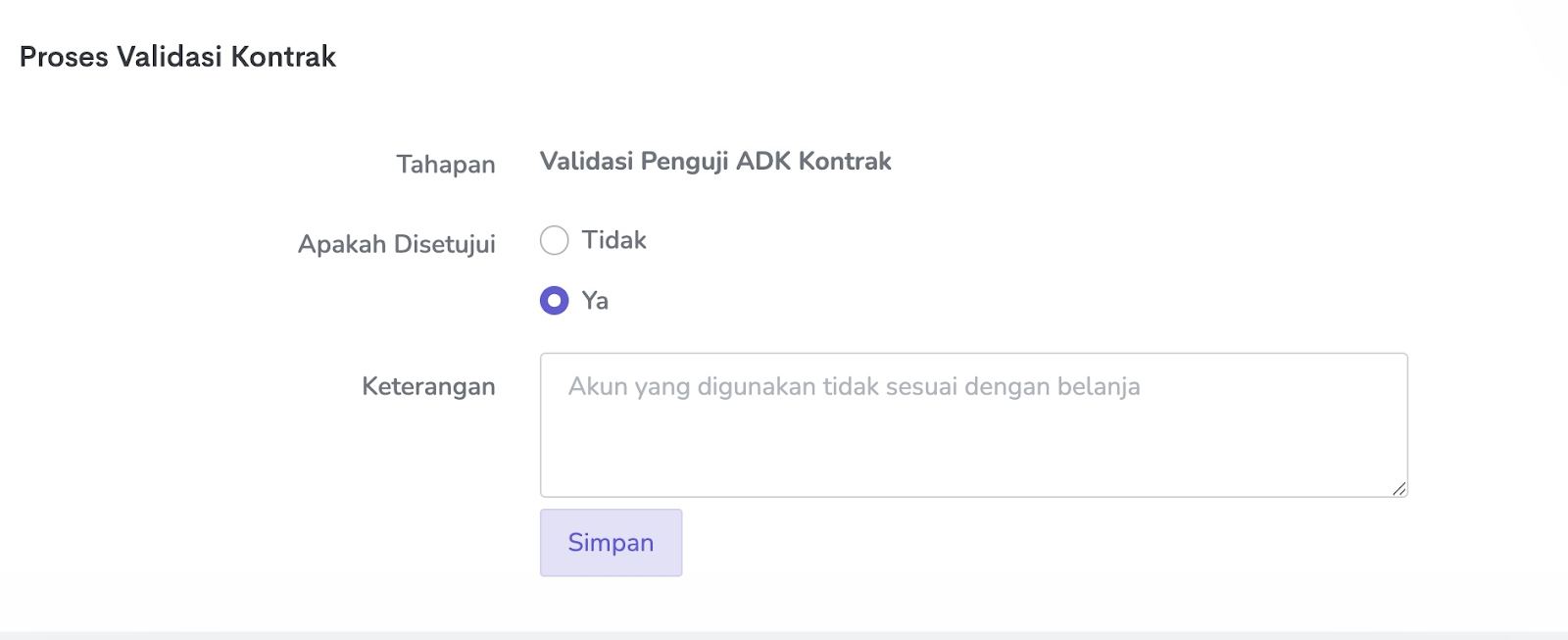Click the "Validasi Penguji ADK Kontrak" text
Screen dimensions: 1568x640
pos(715,161)
